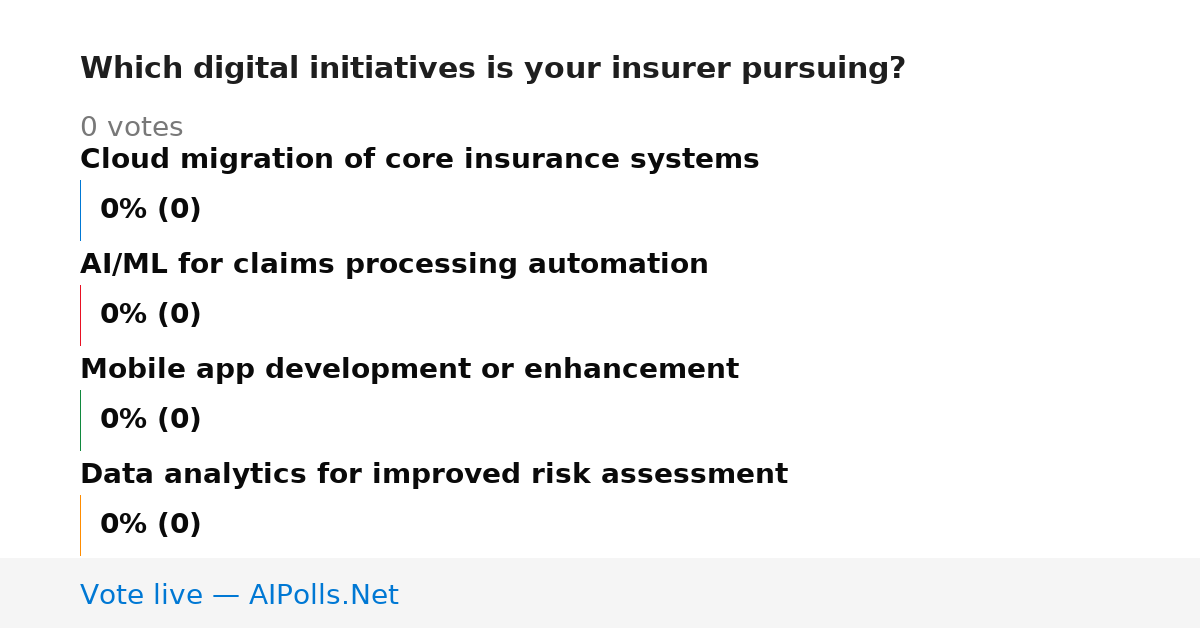The width and height of the screenshot is (1200, 628).
Task: Choose AI/ML for claims processing automation
Action: (x=394, y=265)
